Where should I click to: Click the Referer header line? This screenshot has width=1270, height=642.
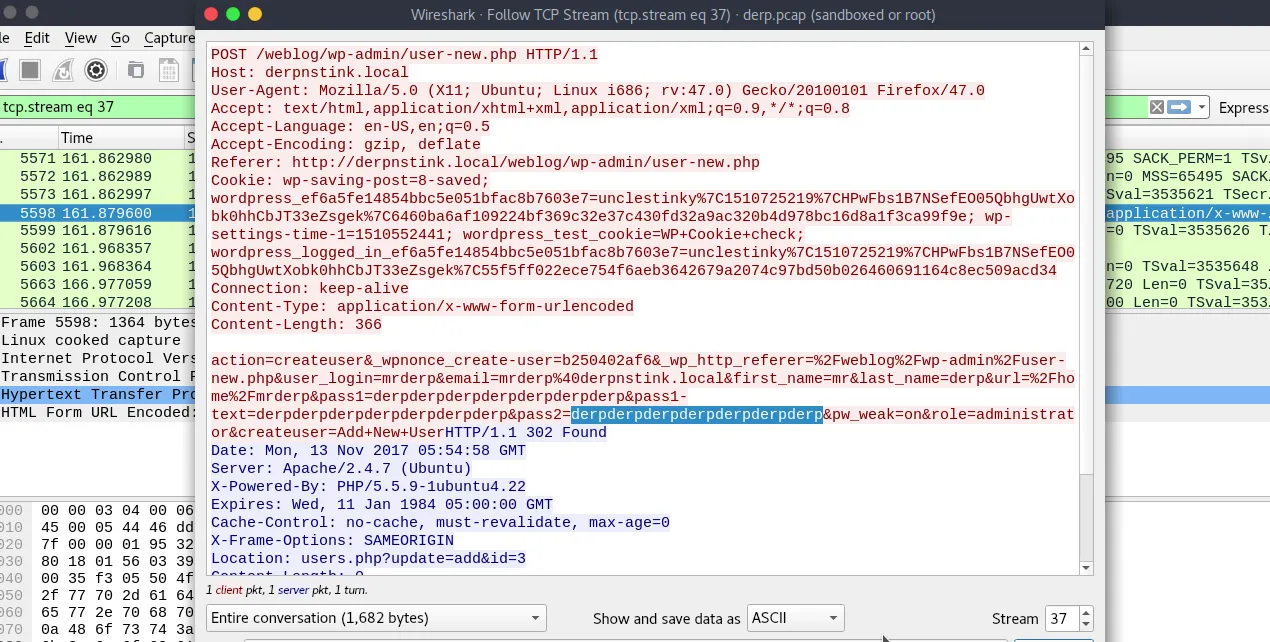[485, 162]
